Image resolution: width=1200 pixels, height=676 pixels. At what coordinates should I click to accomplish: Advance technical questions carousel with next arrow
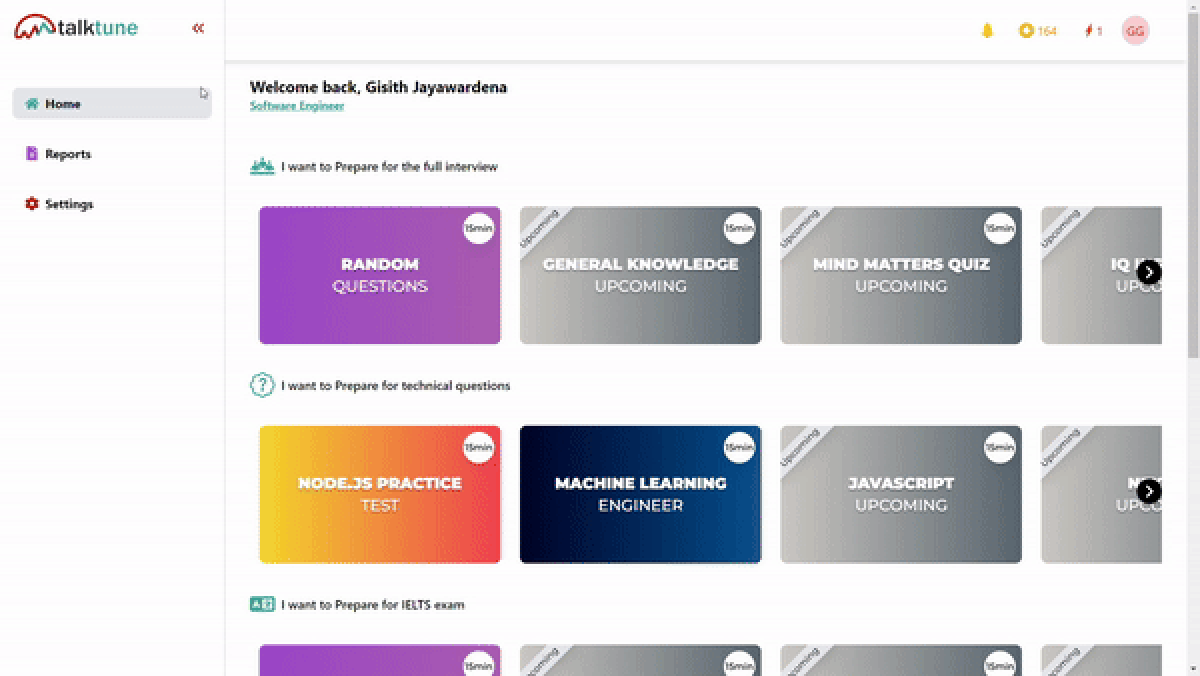[x=1149, y=491]
